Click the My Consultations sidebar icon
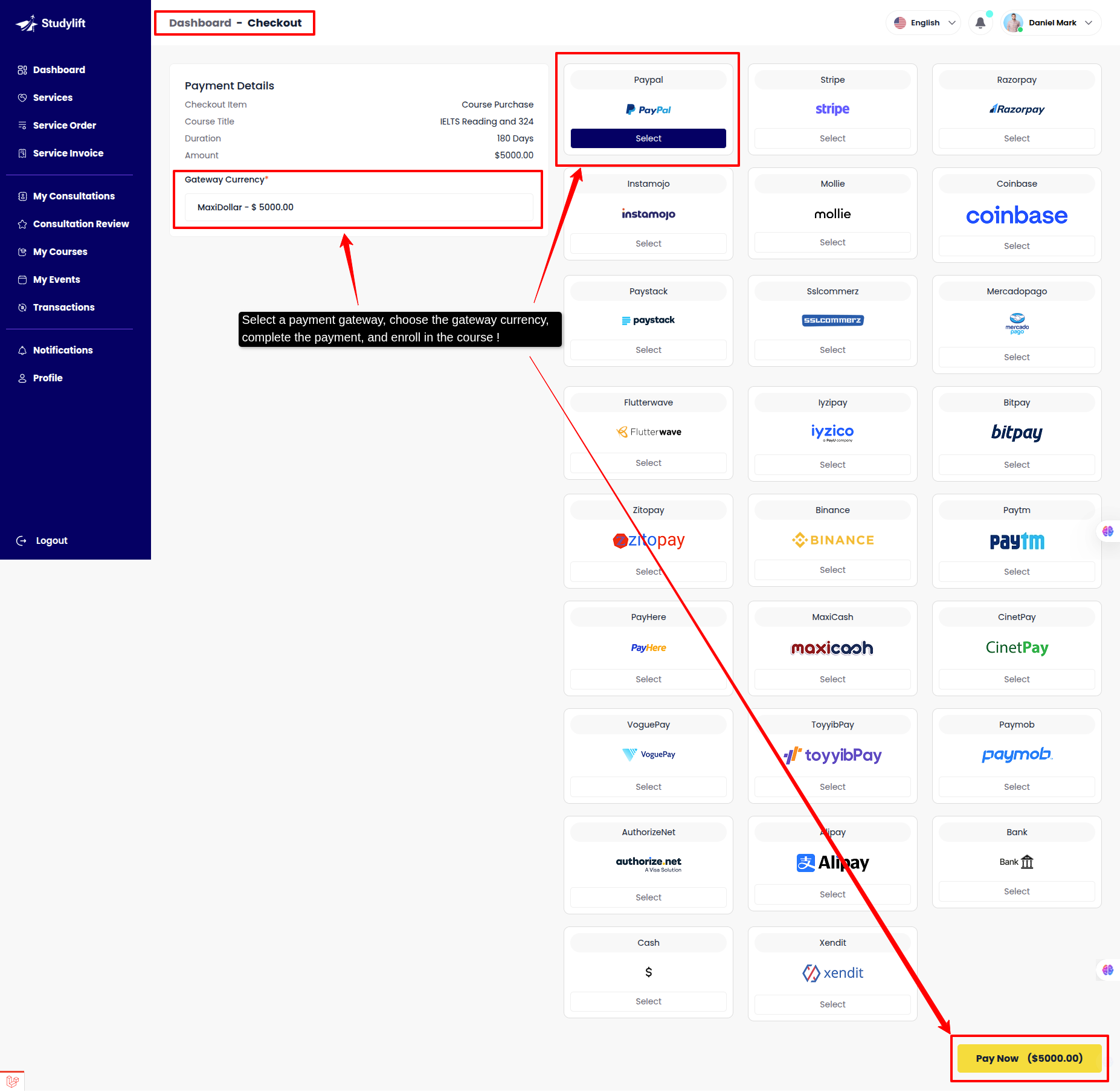Screen dimensions: 1120x1092 22,196
